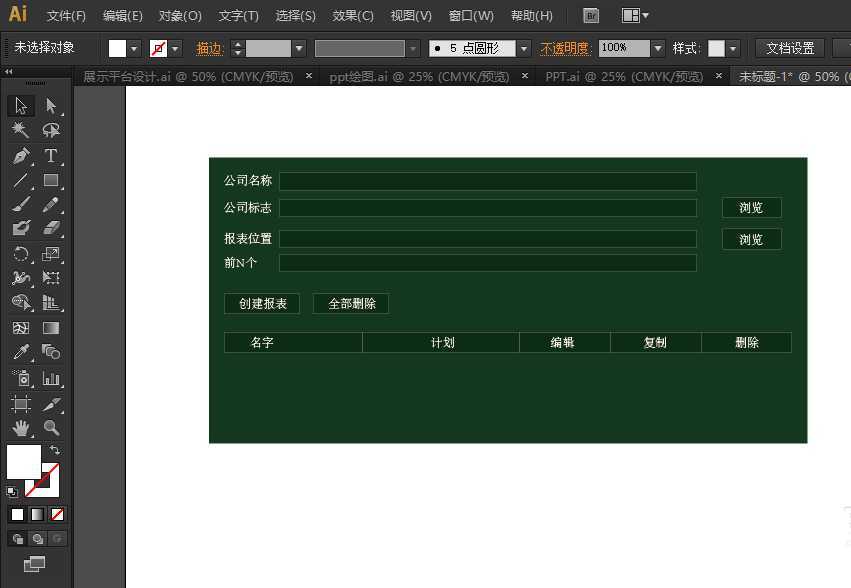Screen dimensions: 851x588
Task: Select the Type tool
Action: (50, 156)
